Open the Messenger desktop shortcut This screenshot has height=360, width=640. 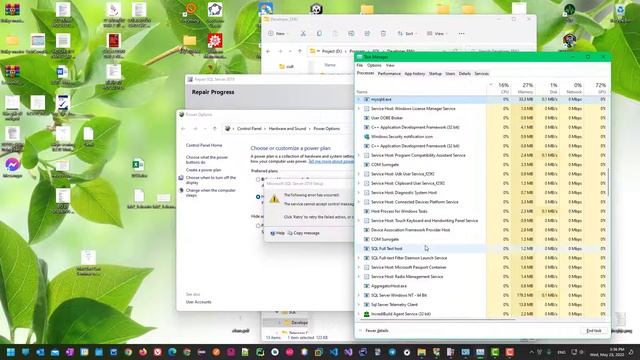click(x=12, y=167)
